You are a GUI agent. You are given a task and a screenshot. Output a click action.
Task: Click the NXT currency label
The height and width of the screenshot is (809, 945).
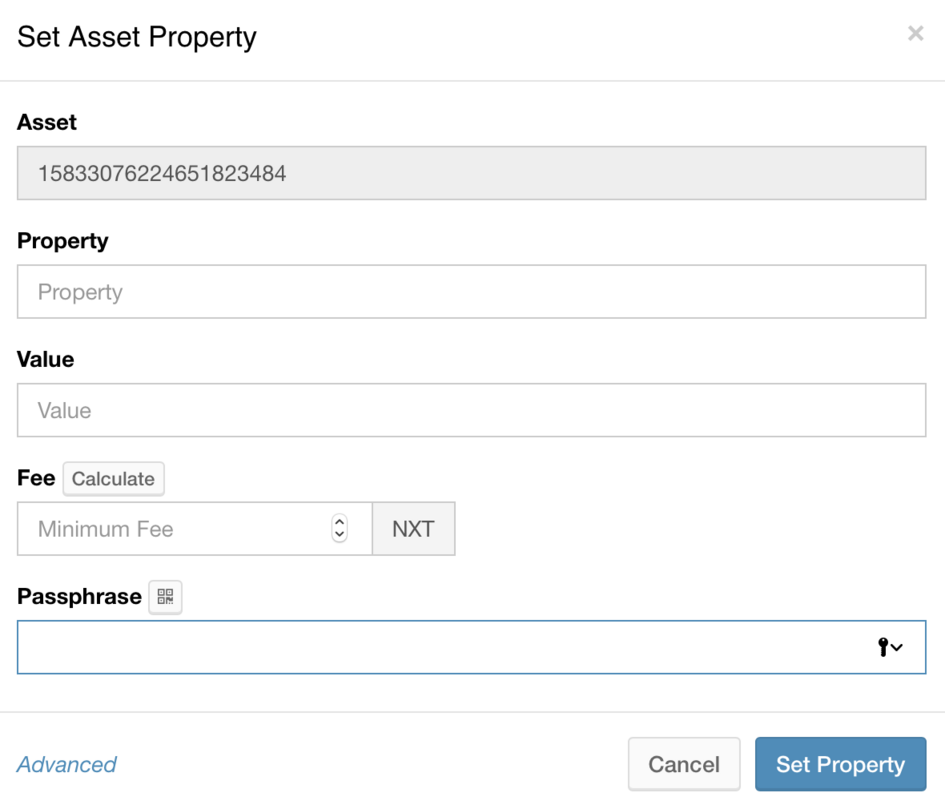[x=413, y=528]
